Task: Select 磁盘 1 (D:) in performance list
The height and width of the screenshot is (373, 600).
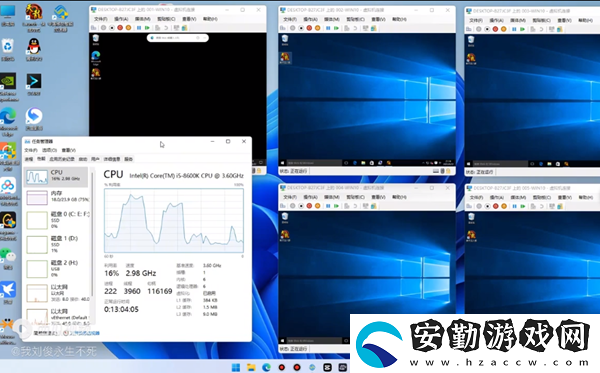Action: pyautogui.click(x=57, y=244)
